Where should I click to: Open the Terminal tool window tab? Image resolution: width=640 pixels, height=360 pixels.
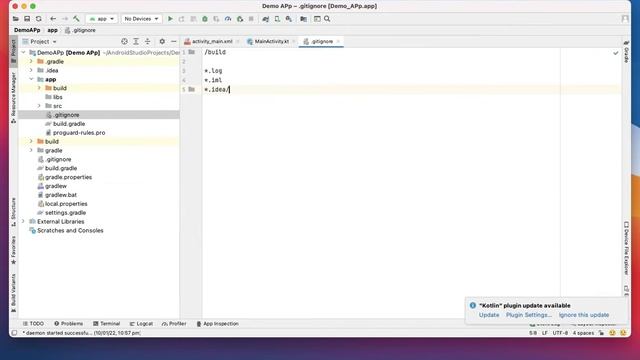107,324
